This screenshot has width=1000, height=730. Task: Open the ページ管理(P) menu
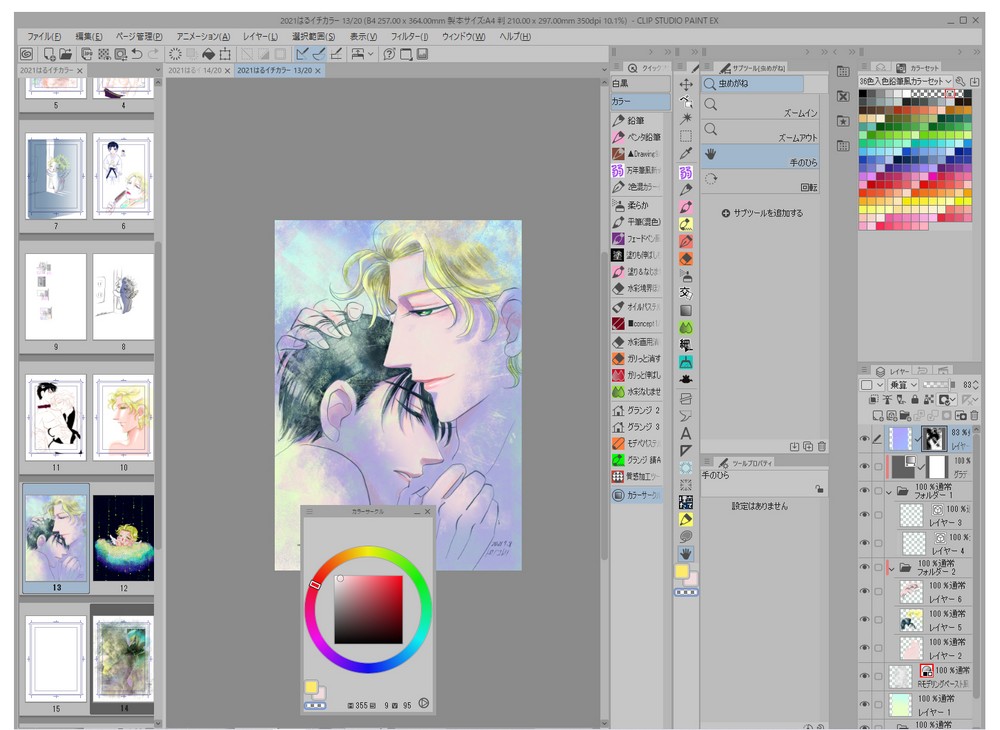coord(139,36)
